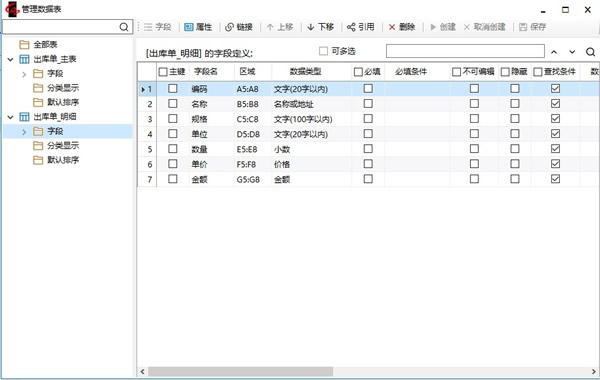The width and height of the screenshot is (600, 380).
Task: Collapse the 出库单_明细 tree node
Action: click(10, 117)
